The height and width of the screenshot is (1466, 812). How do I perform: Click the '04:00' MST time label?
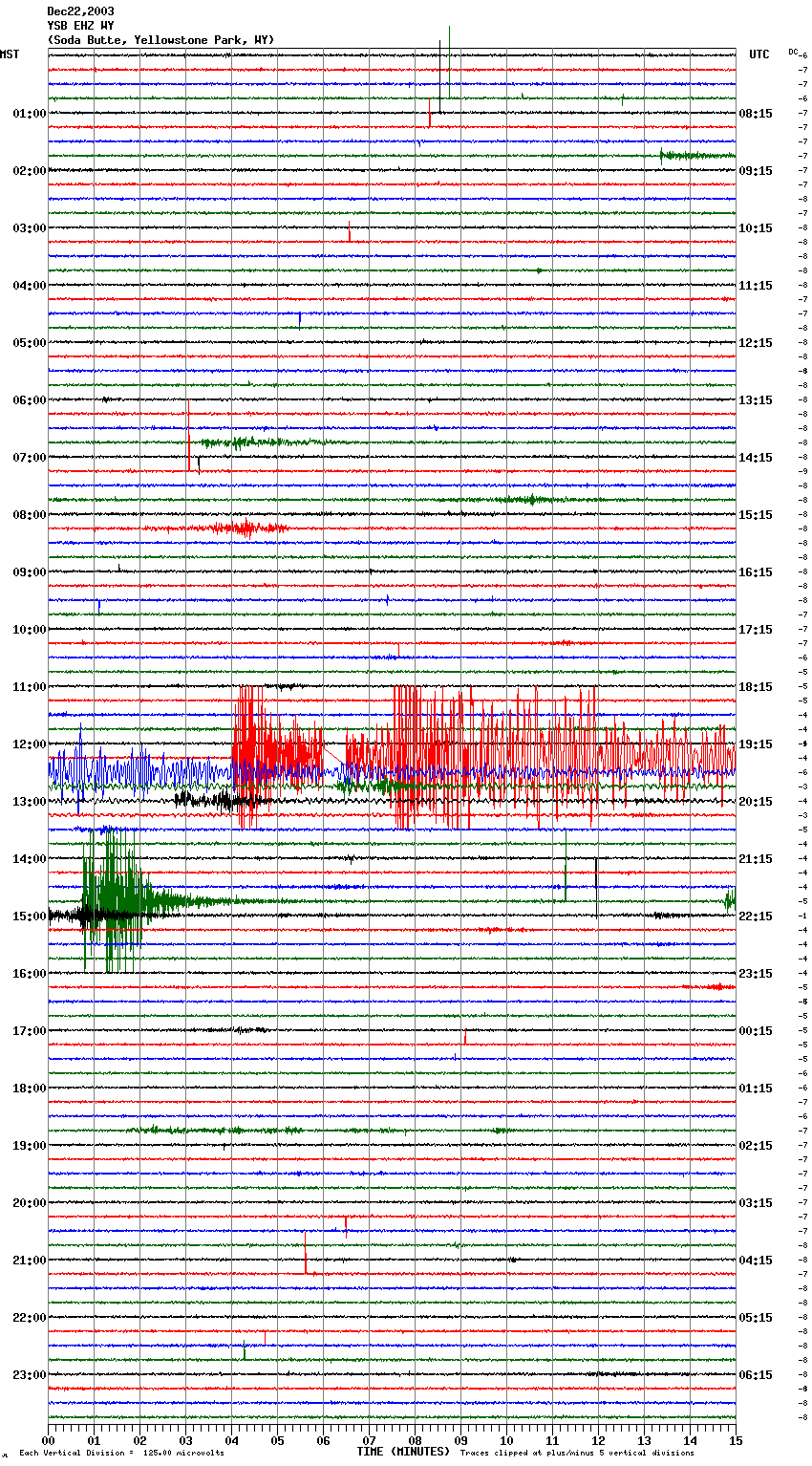point(30,286)
